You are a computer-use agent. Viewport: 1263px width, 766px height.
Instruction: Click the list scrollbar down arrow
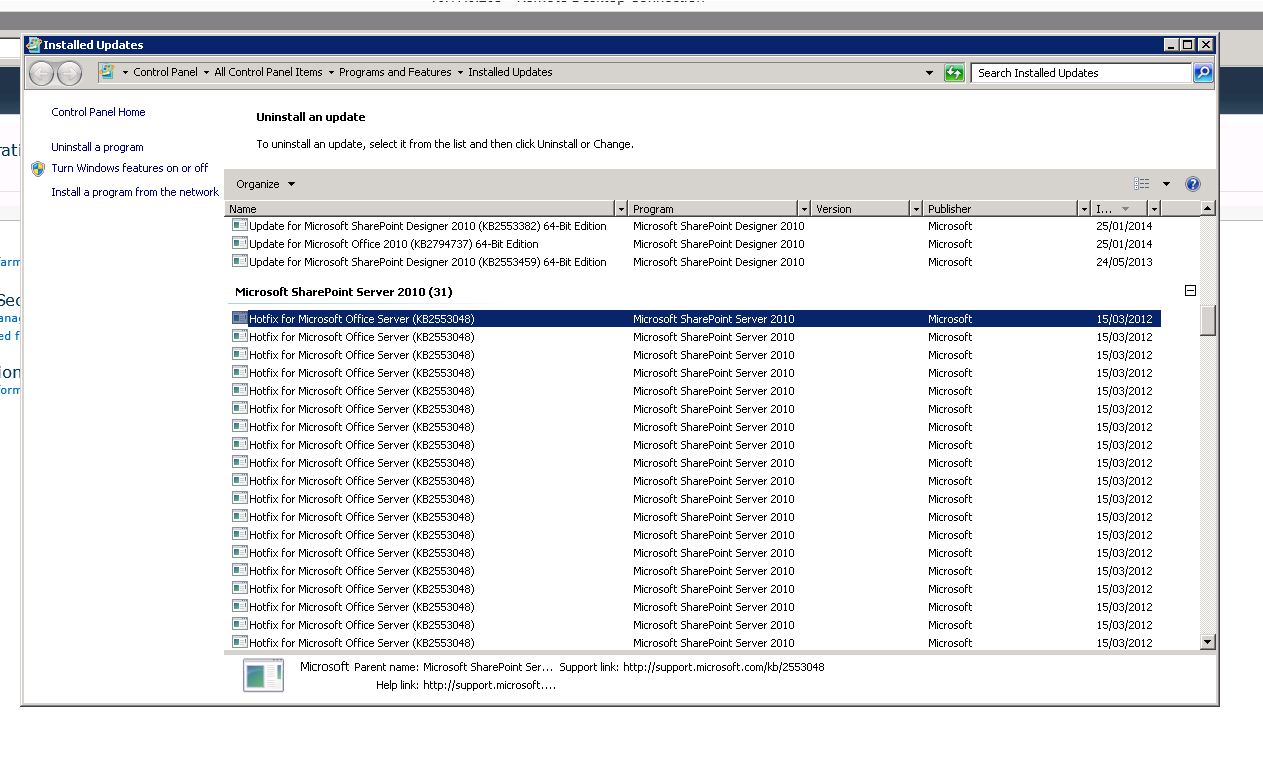(x=1208, y=642)
